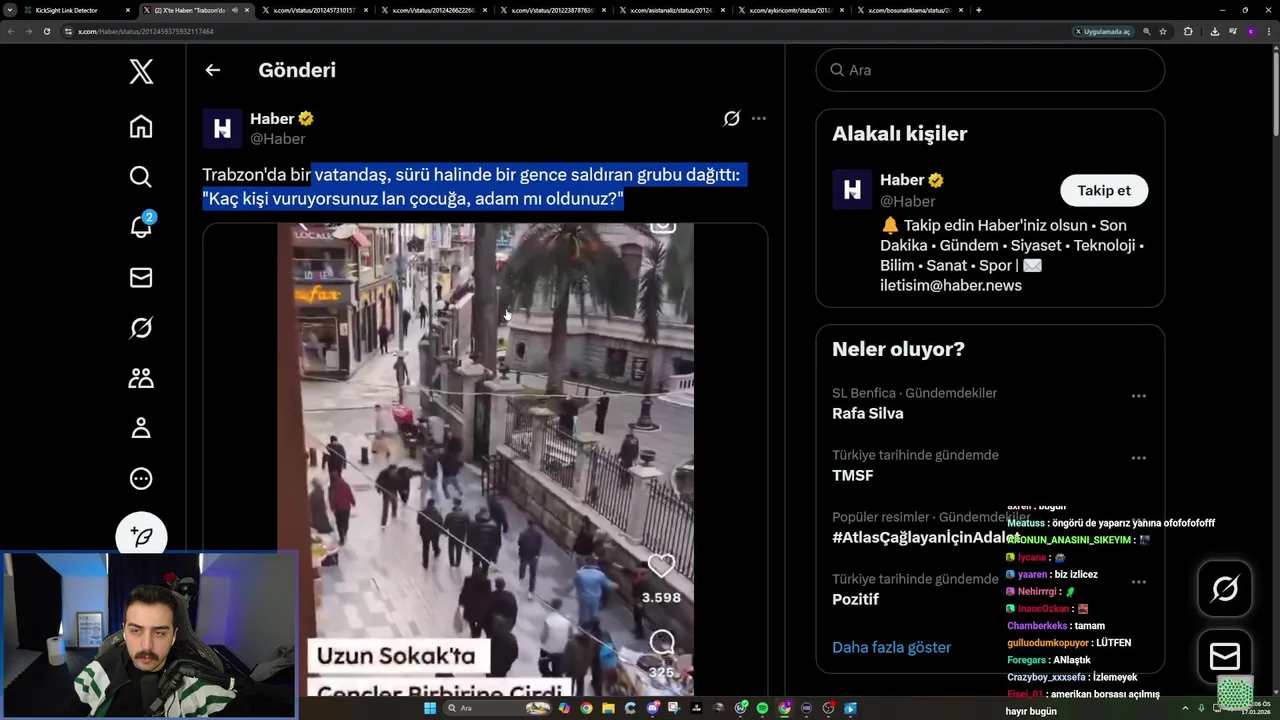Screen dimensions: 1280x720
Task: Expand hidden system tray icons chevron
Action: click(1186, 708)
